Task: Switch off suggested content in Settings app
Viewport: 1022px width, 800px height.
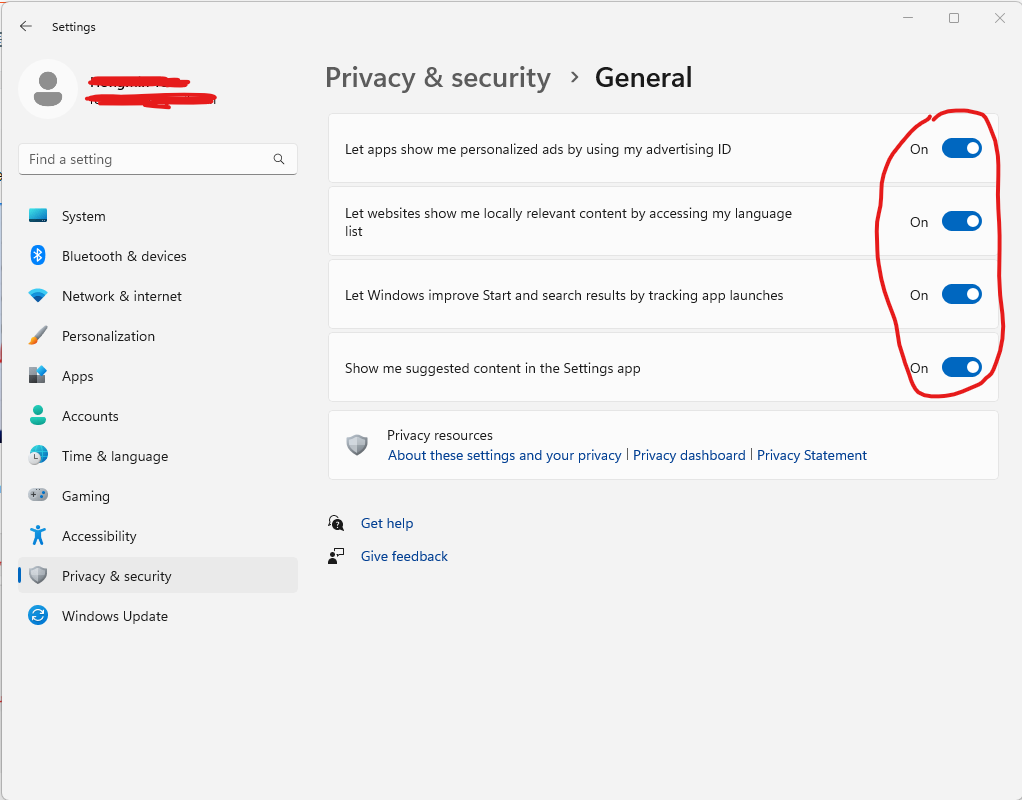Action: 961,368
